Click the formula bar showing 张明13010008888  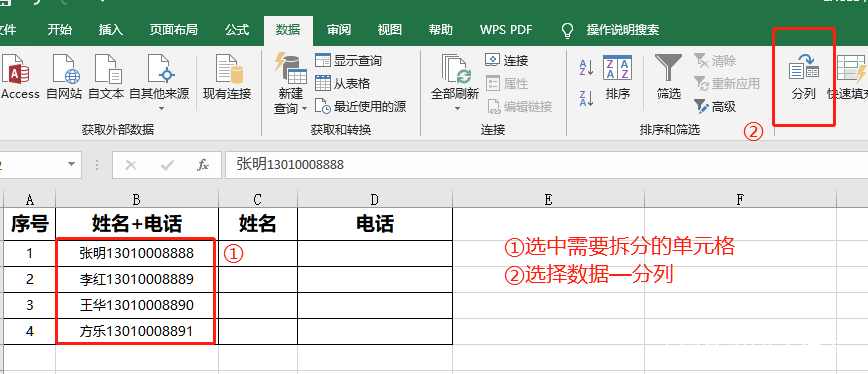pos(546,165)
